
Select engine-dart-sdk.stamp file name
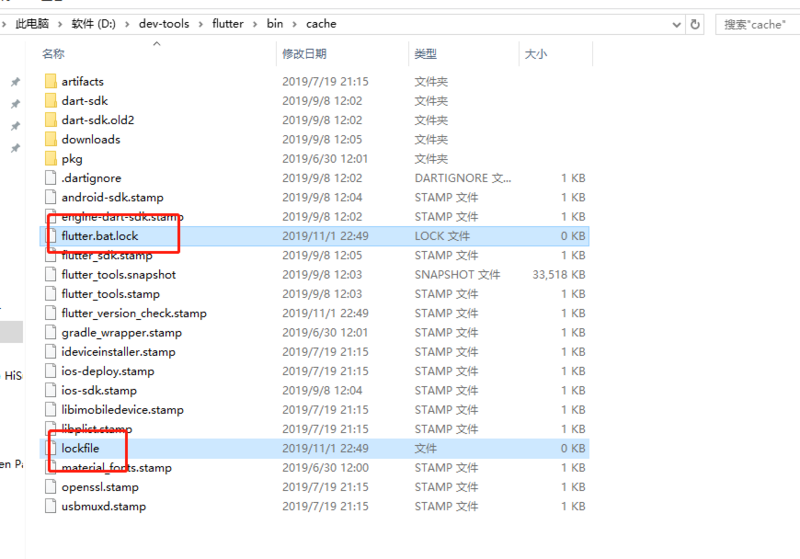[x=122, y=216]
